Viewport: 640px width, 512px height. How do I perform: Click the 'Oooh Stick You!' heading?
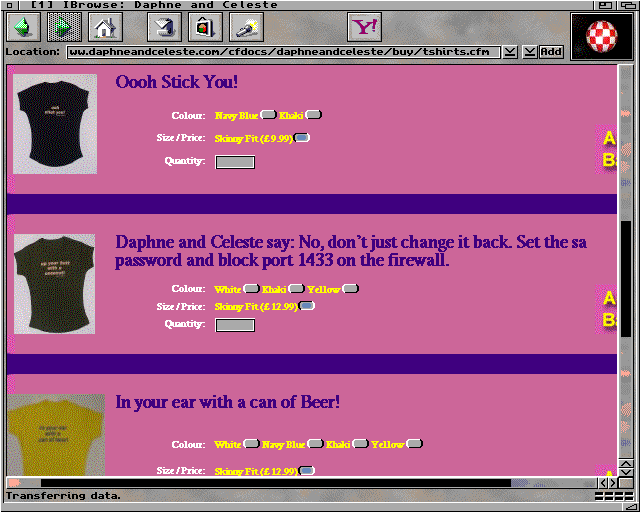[x=176, y=82]
